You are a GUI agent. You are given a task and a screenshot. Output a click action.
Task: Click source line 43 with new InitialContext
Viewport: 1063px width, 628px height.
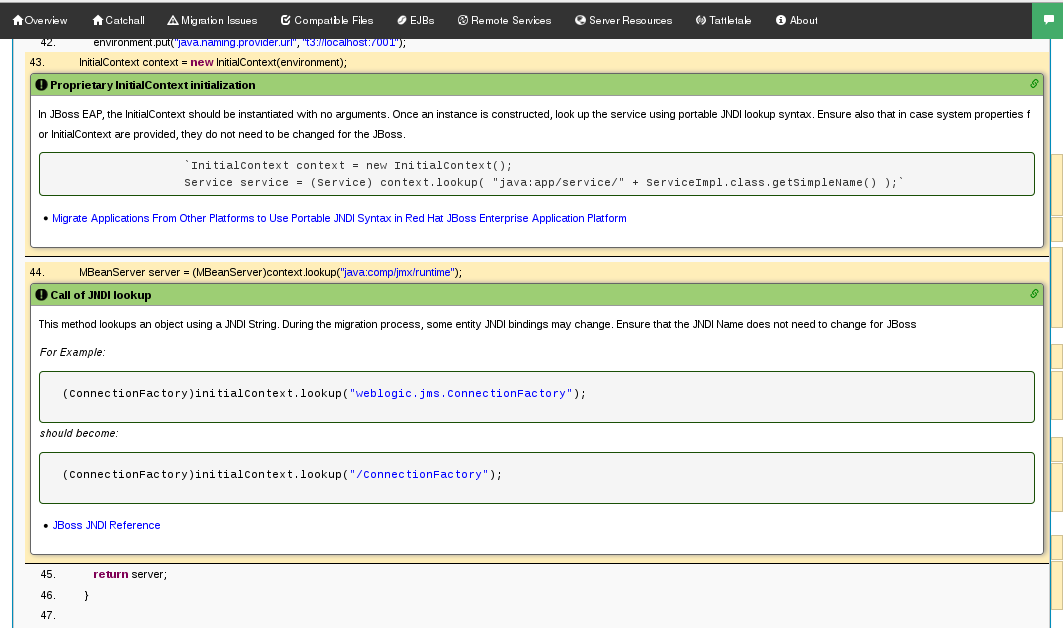(212, 62)
